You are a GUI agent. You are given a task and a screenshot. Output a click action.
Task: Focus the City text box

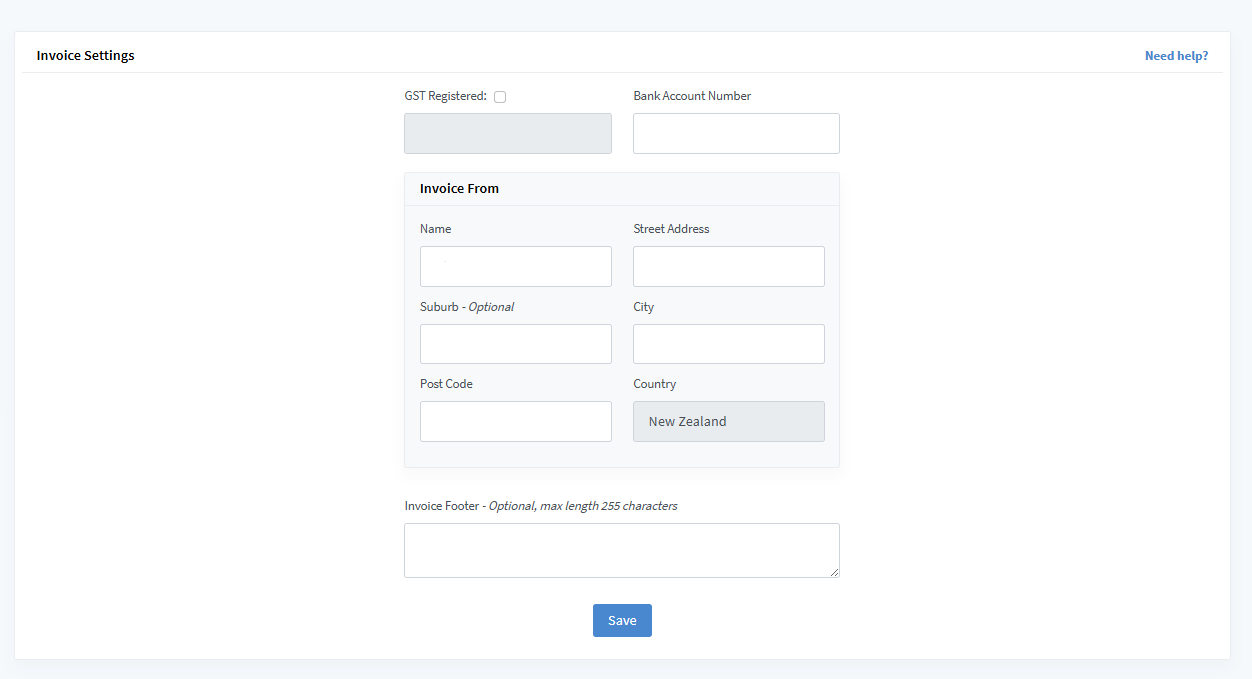[x=728, y=344]
